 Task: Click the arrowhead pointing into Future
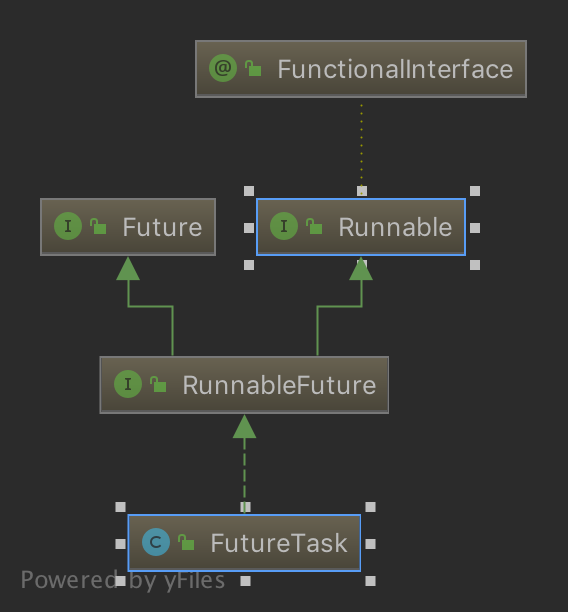pos(128,269)
